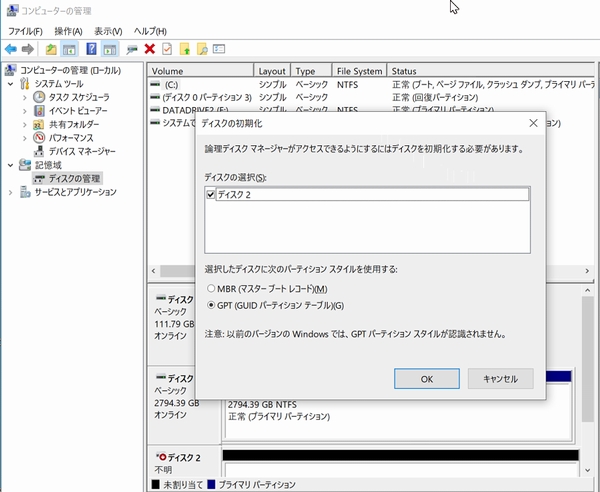Toggle the Show/Hide Console Tree icon
The image size is (600, 492).
69,49
